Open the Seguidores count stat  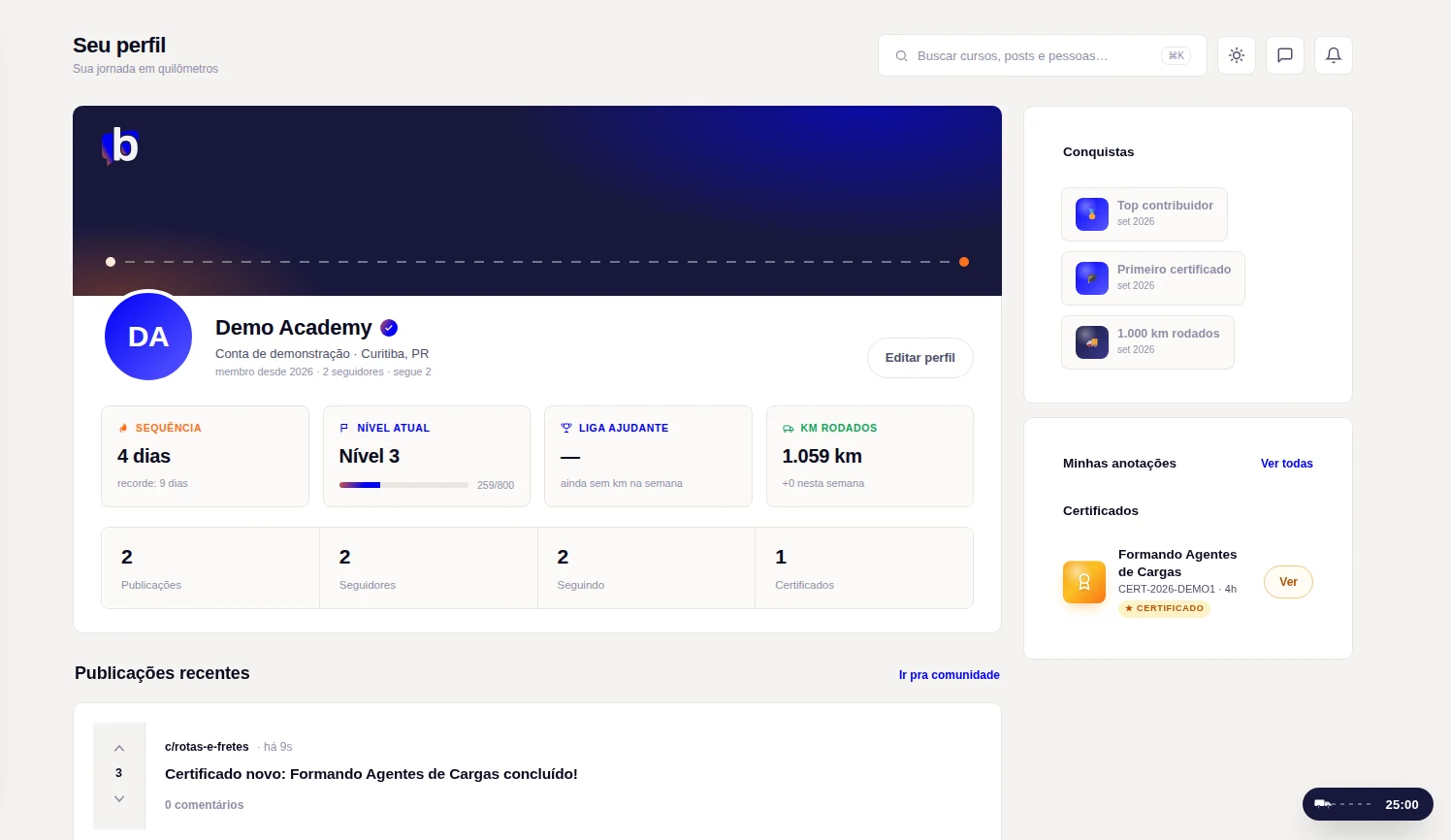429,568
